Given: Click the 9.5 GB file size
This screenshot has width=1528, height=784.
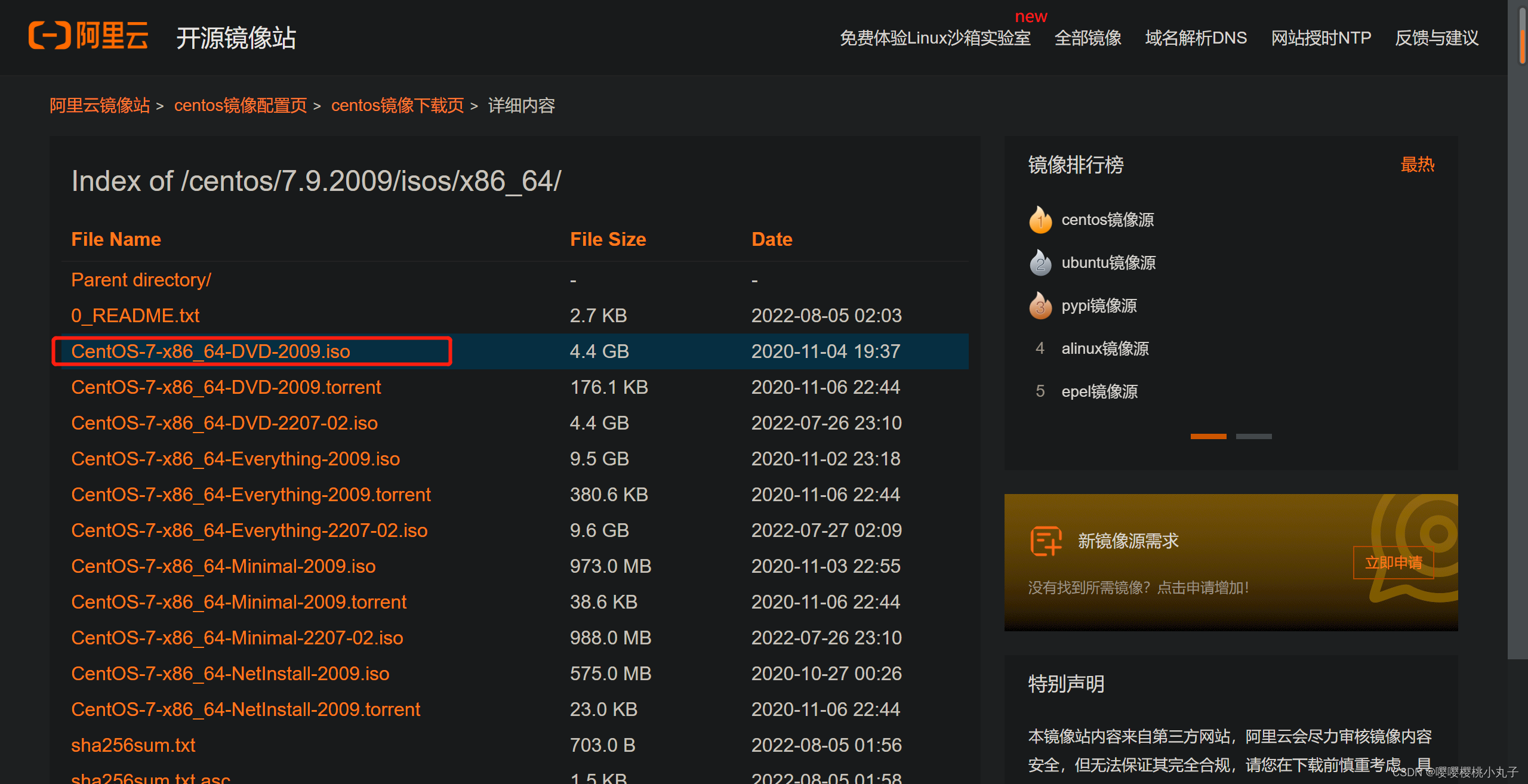Looking at the screenshot, I should [x=599, y=459].
